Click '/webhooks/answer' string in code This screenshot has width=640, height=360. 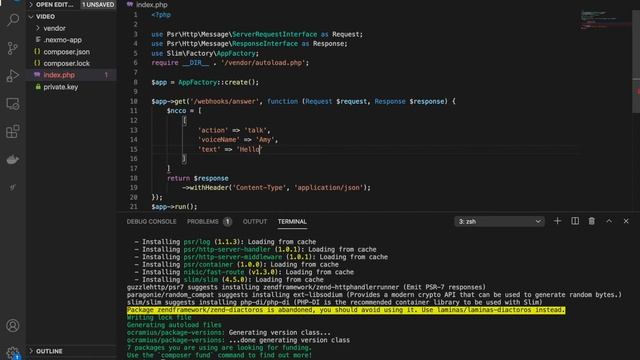224,102
